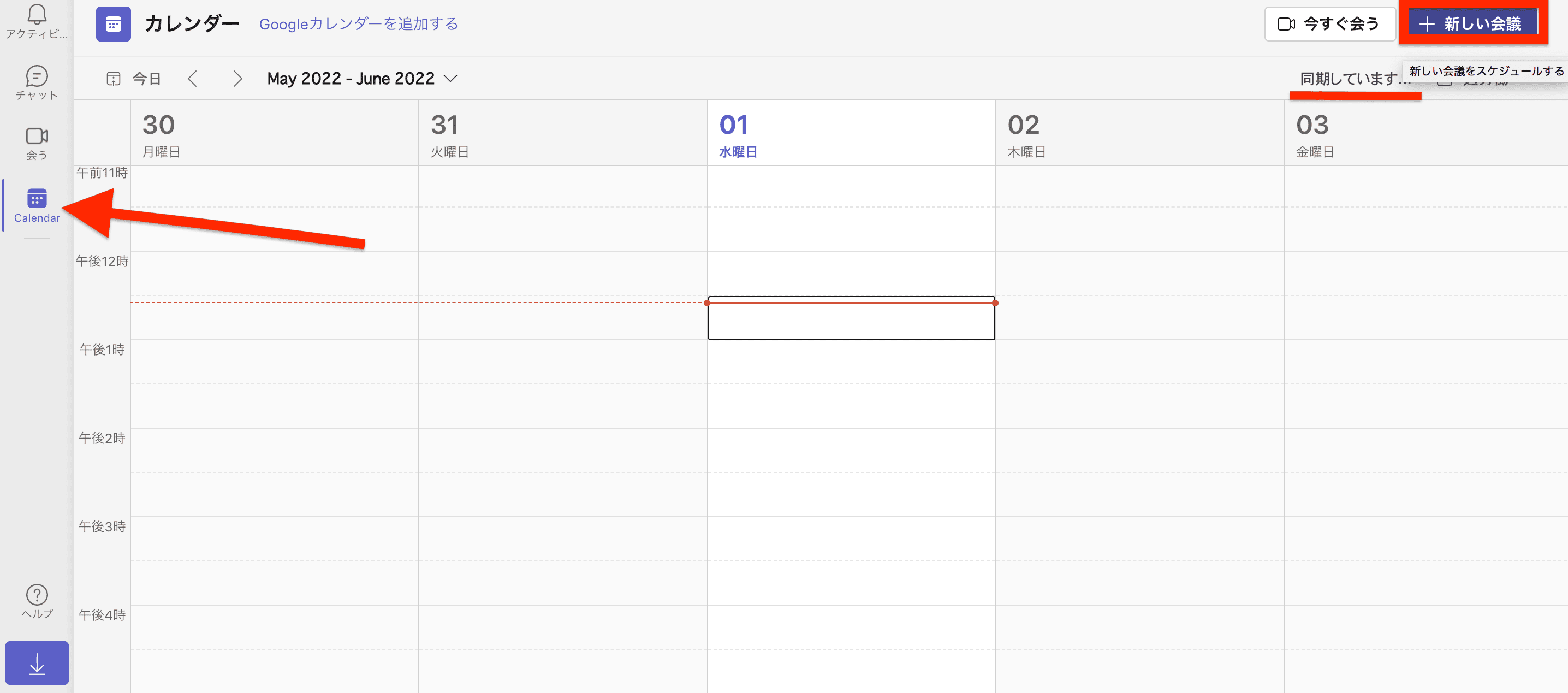The width and height of the screenshot is (1568, 693).
Task: Jump to today with 今日 button
Action: pos(134,79)
